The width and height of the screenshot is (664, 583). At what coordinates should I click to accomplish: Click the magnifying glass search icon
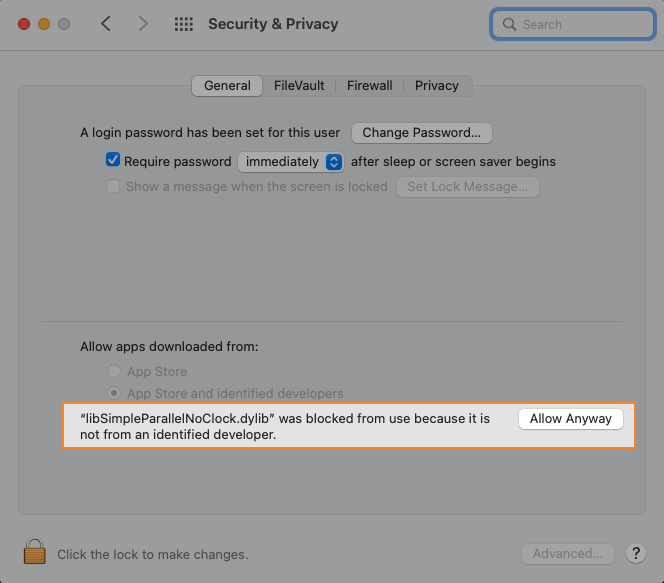[x=510, y=24]
